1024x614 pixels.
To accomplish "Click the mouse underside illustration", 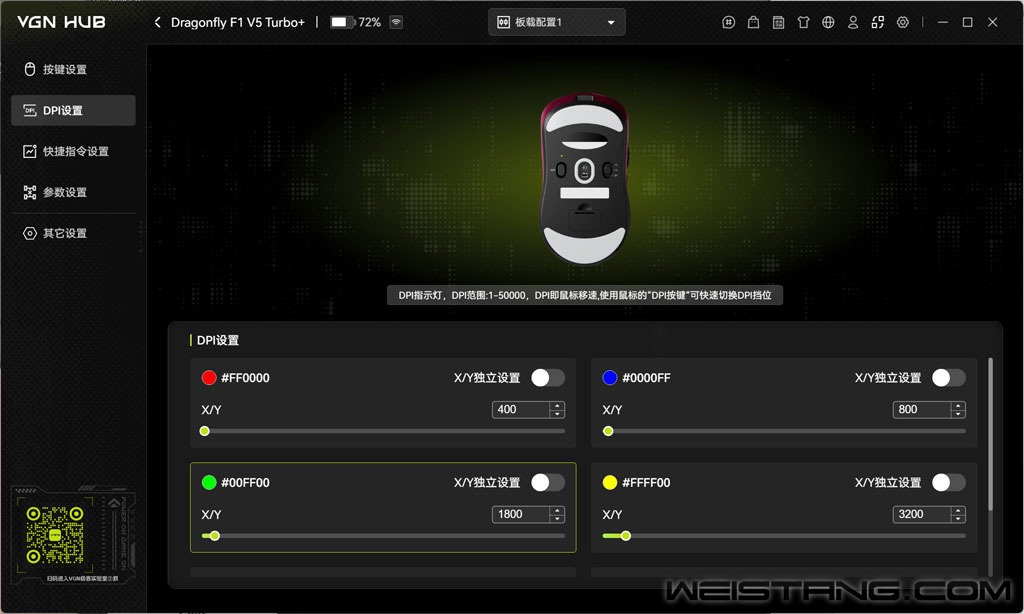I will coord(584,178).
